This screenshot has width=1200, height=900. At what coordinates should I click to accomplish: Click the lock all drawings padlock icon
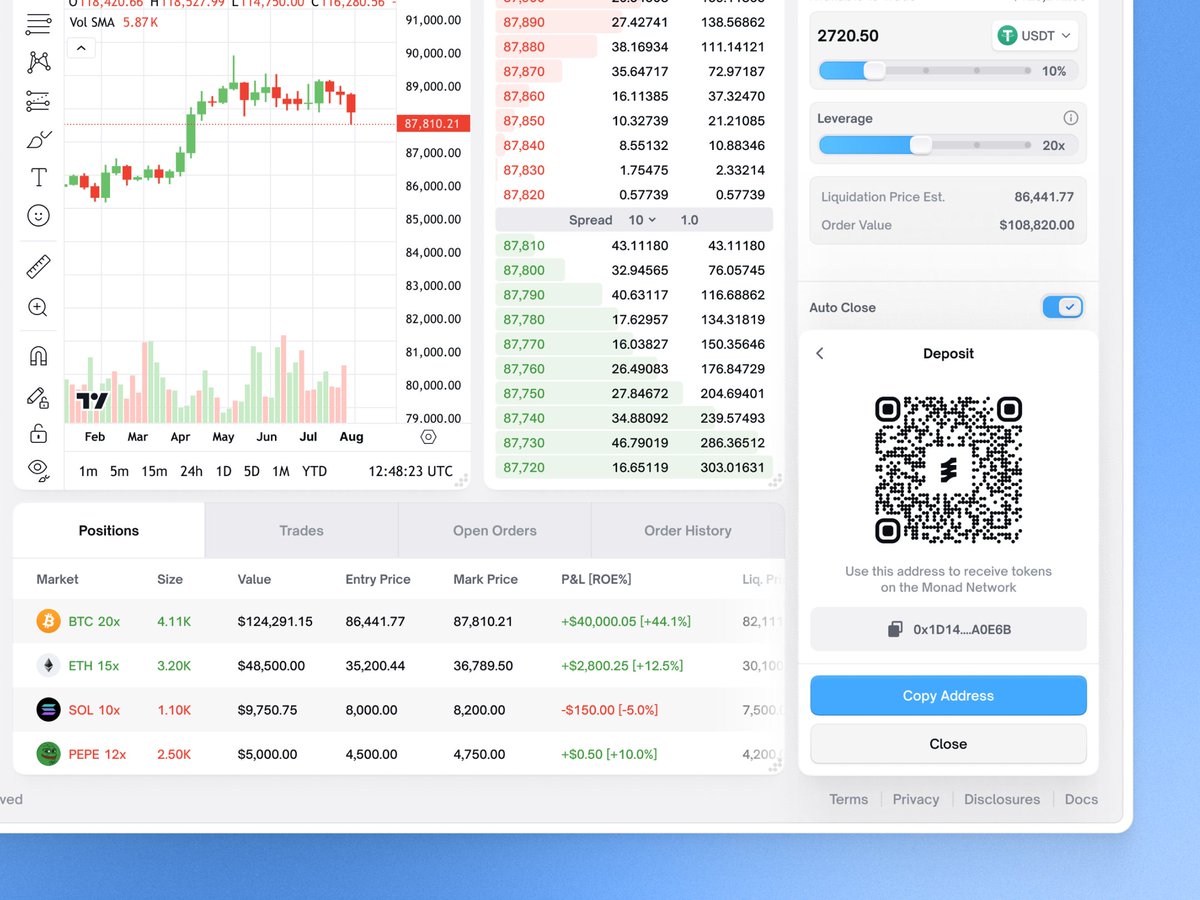[x=38, y=433]
